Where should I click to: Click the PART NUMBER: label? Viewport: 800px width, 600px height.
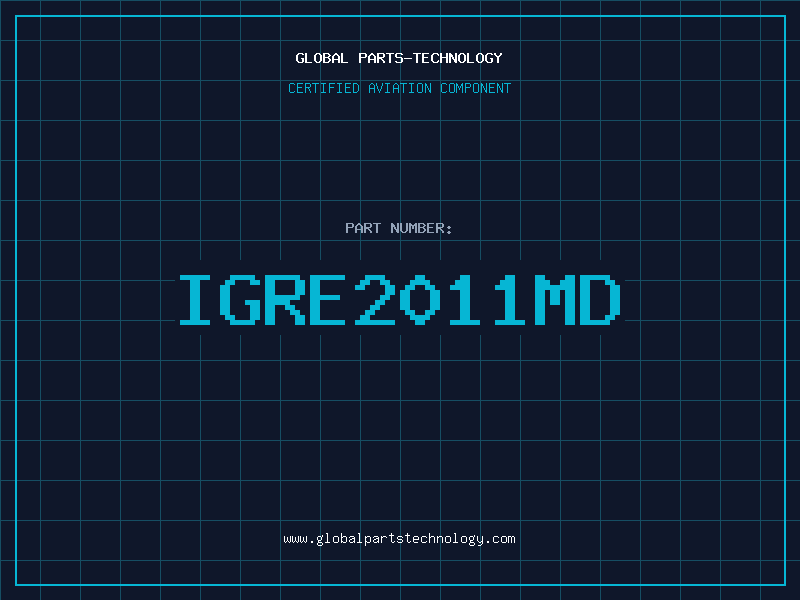click(398, 228)
